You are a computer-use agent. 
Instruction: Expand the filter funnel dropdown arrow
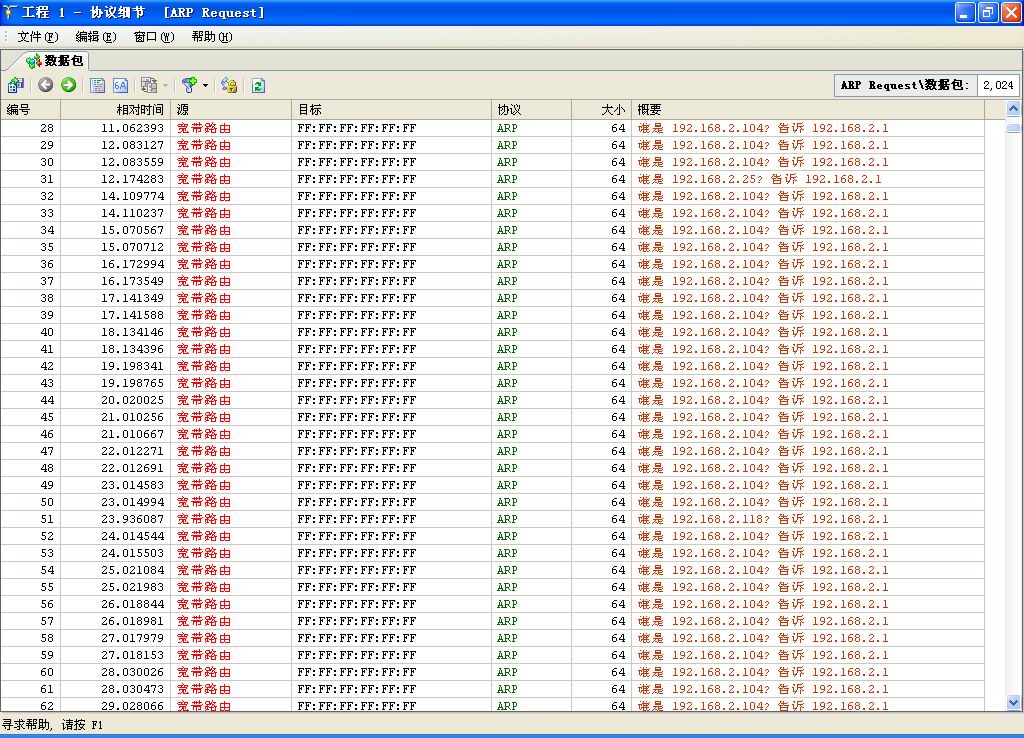(205, 86)
